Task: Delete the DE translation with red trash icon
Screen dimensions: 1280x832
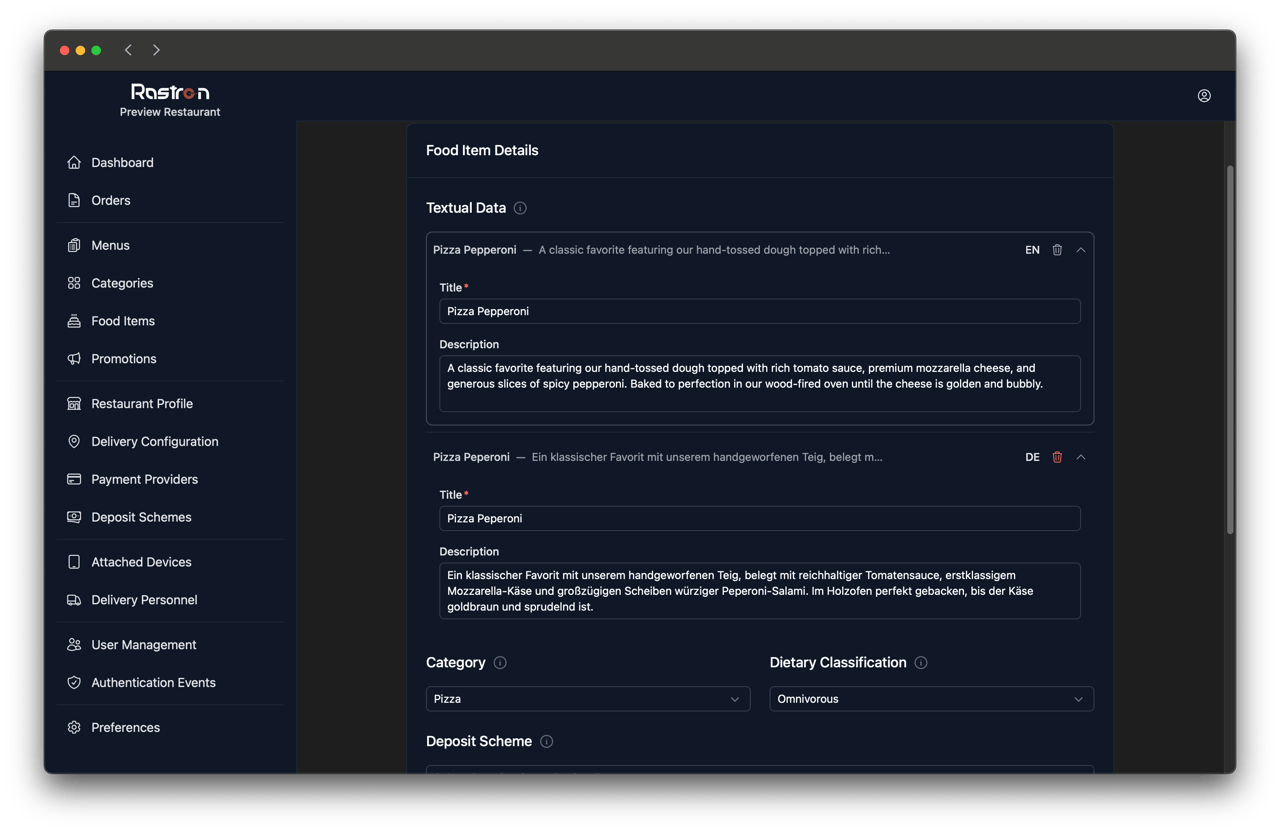Action: (1057, 457)
